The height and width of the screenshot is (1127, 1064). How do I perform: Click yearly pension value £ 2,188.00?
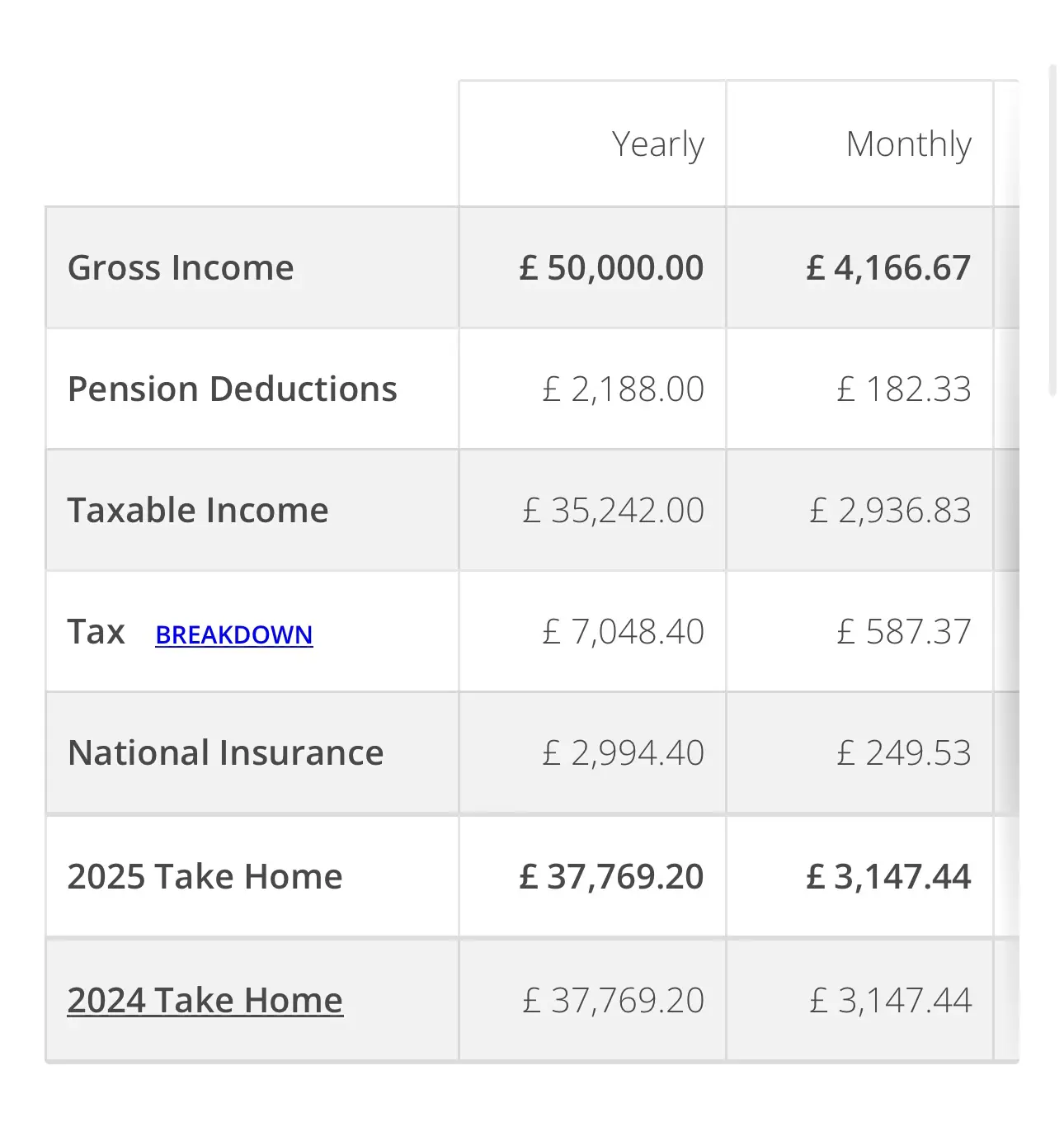click(x=623, y=389)
